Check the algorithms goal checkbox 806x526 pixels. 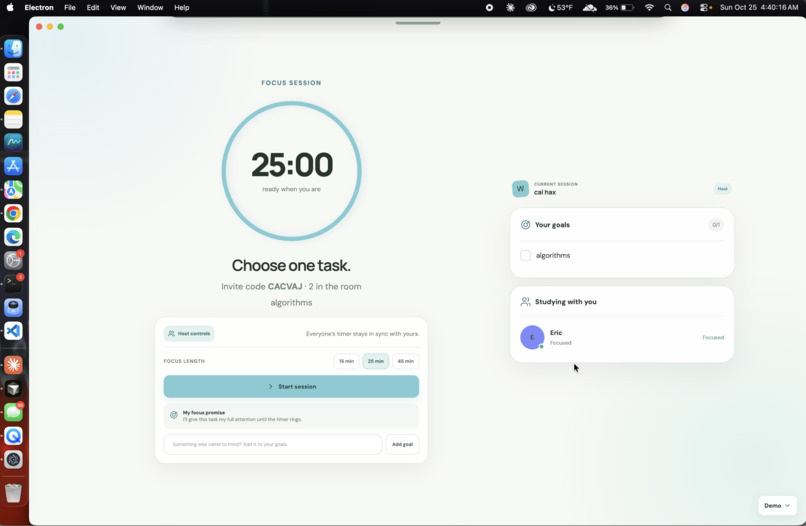pyautogui.click(x=525, y=256)
